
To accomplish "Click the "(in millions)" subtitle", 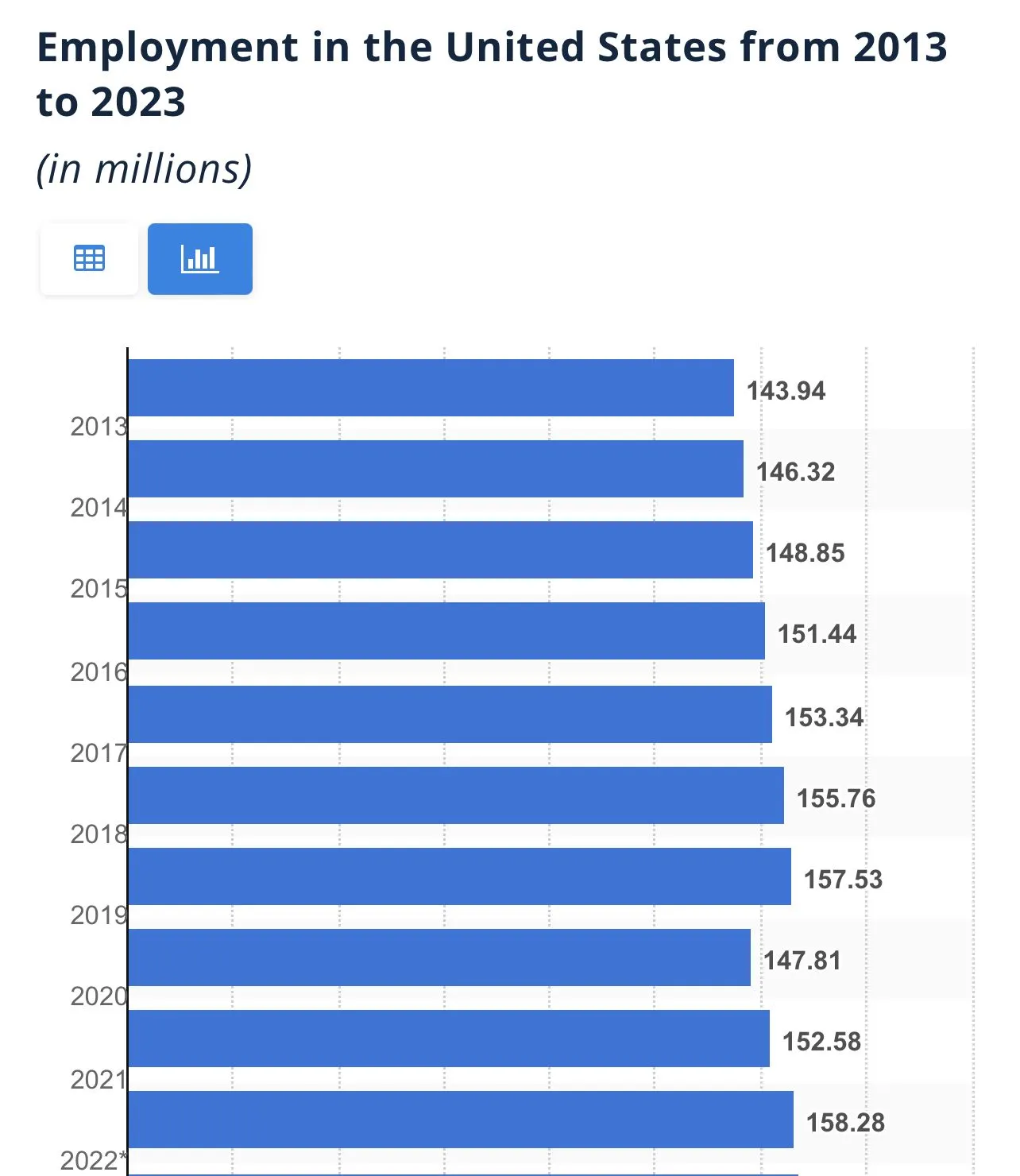I will 145,169.
